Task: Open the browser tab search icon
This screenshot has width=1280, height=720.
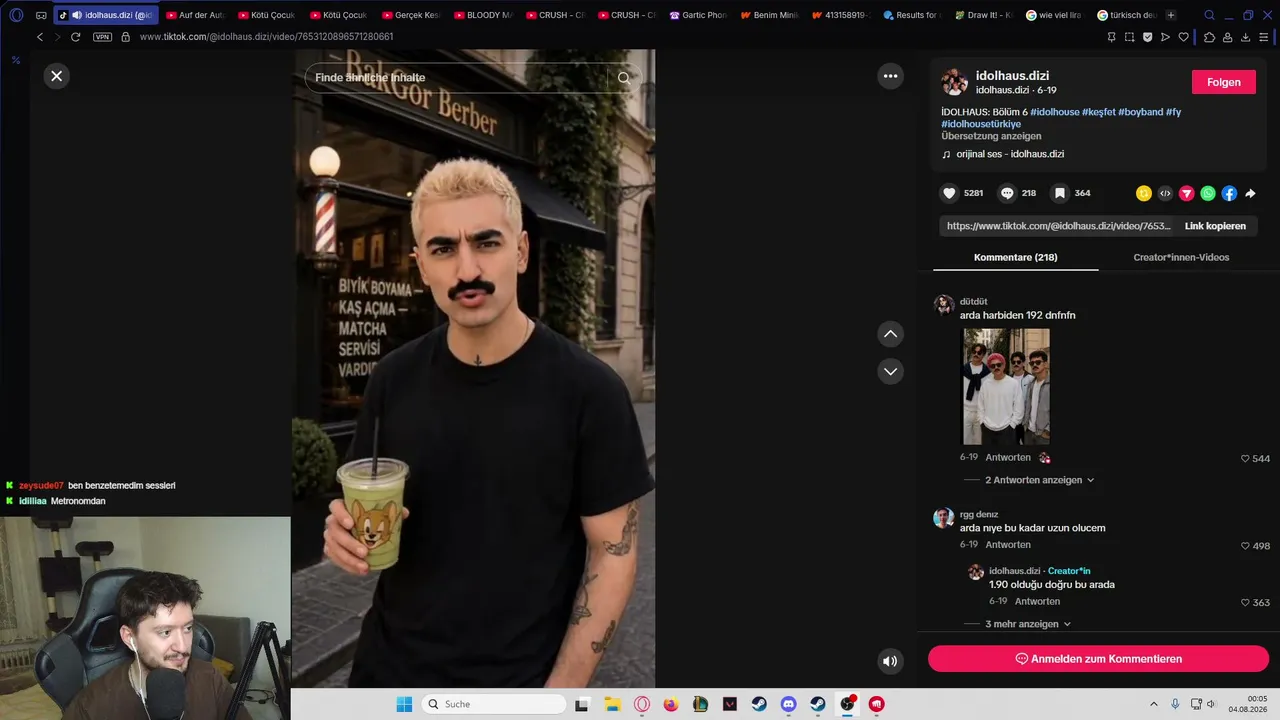Action: [x=1209, y=15]
